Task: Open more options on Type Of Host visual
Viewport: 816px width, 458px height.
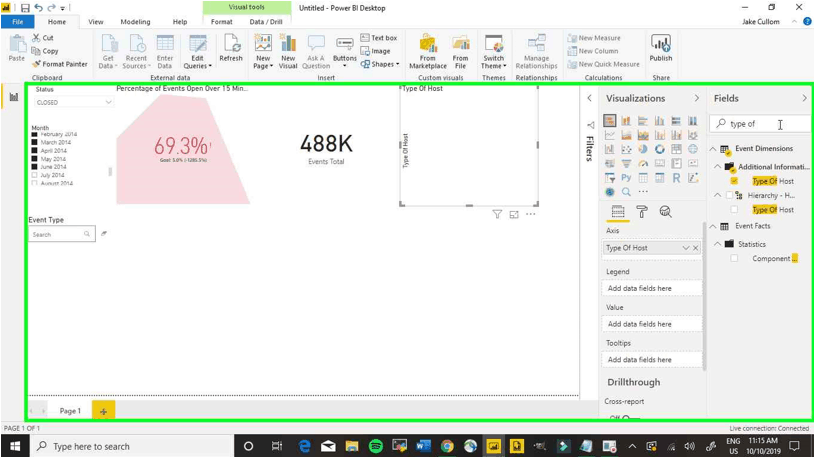Action: 530,214
